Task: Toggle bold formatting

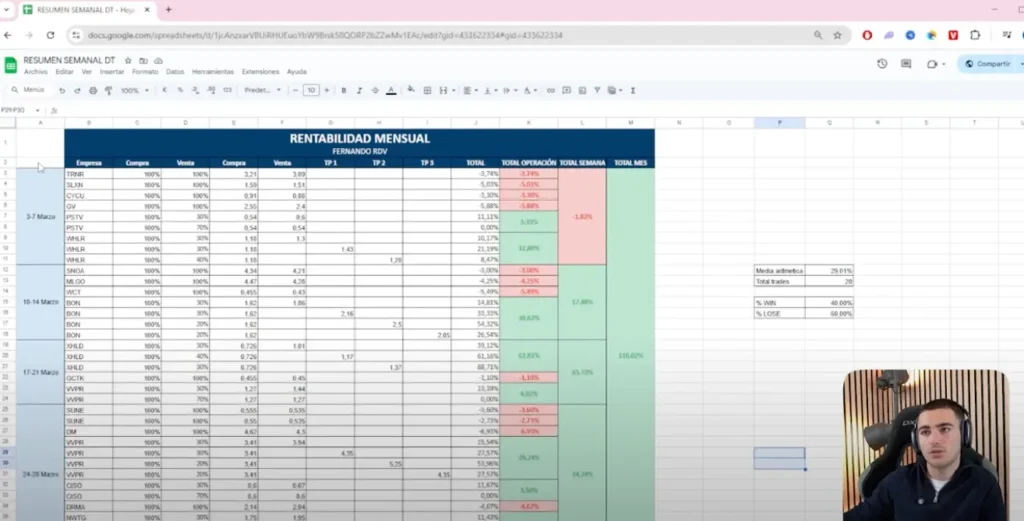Action: 344,91
